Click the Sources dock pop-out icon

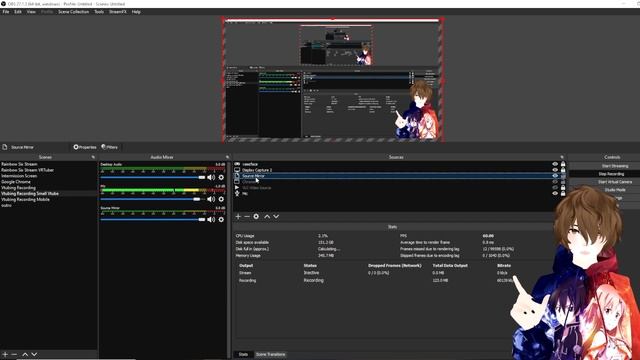(x=562, y=157)
